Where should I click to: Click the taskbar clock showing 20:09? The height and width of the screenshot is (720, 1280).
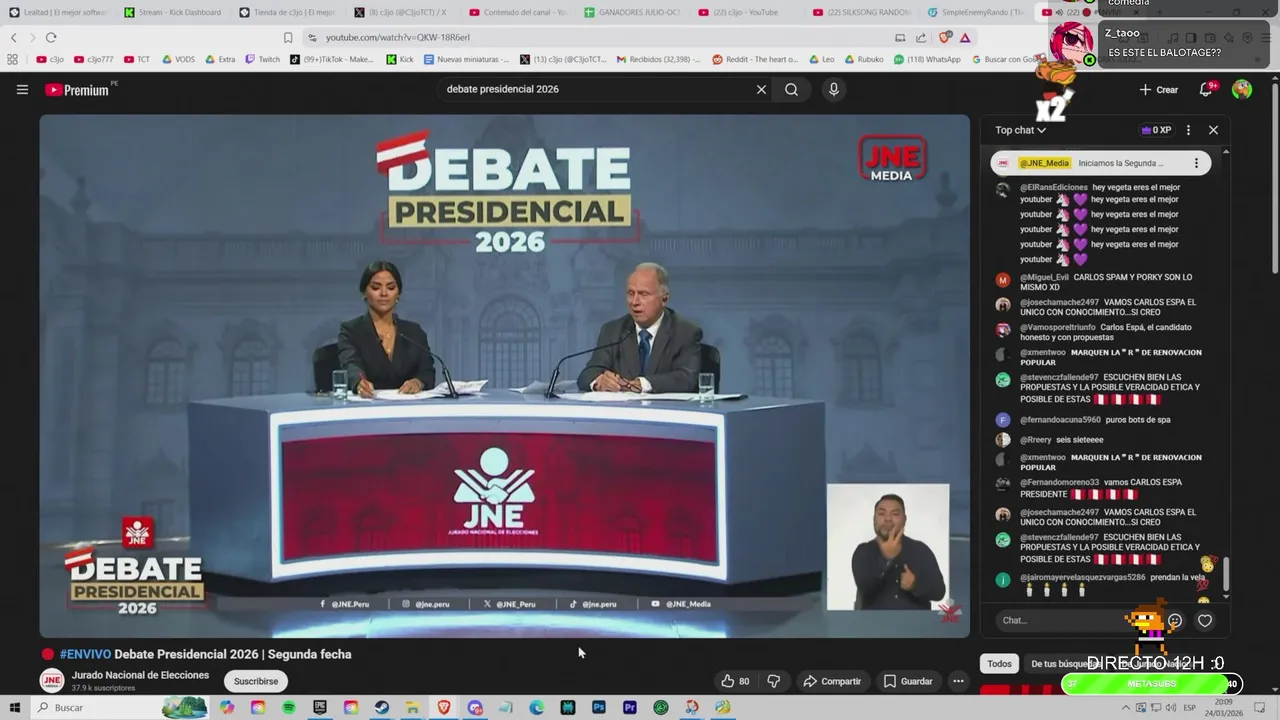1222,707
